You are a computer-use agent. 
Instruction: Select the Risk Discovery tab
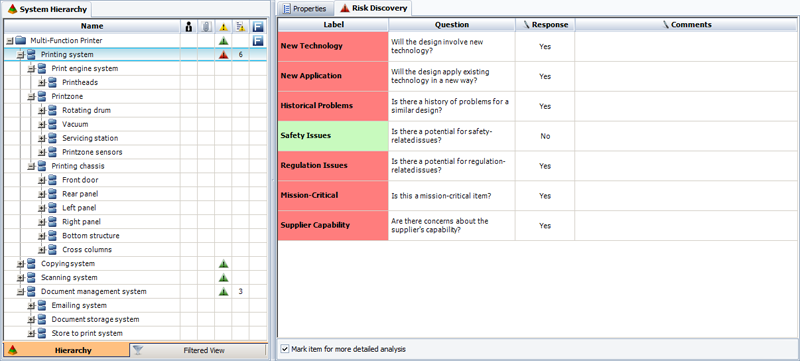(374, 8)
